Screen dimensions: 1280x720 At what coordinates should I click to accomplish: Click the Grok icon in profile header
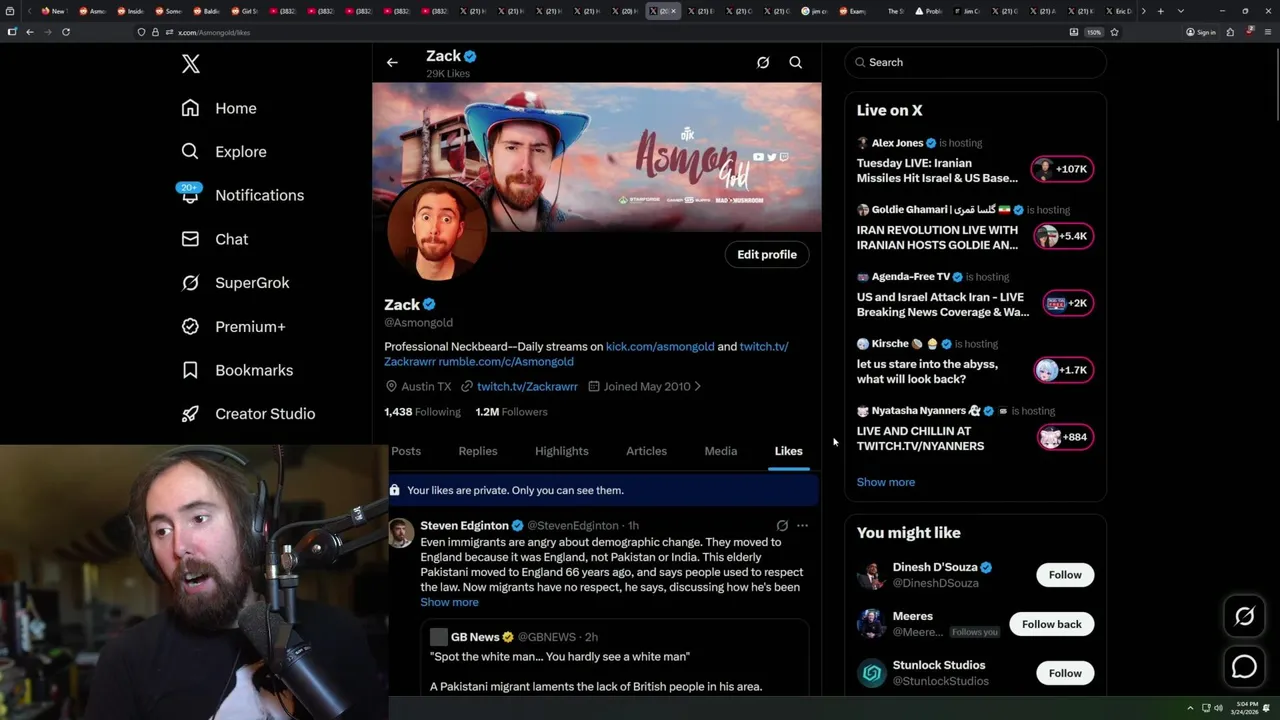(x=763, y=62)
